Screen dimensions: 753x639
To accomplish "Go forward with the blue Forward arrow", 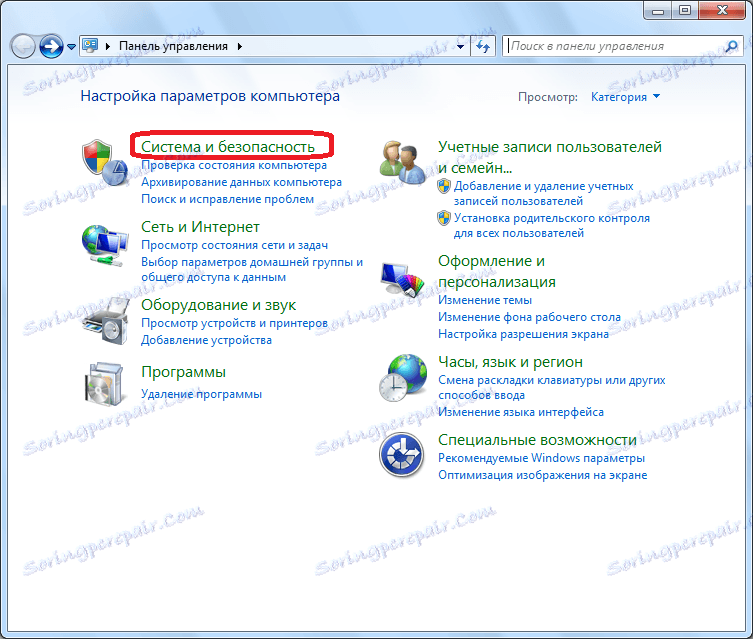I will 51,47.
